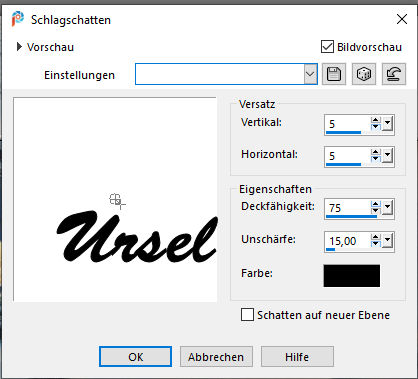The image size is (418, 379).
Task: Click the reset to default icon
Action: pos(394,74)
